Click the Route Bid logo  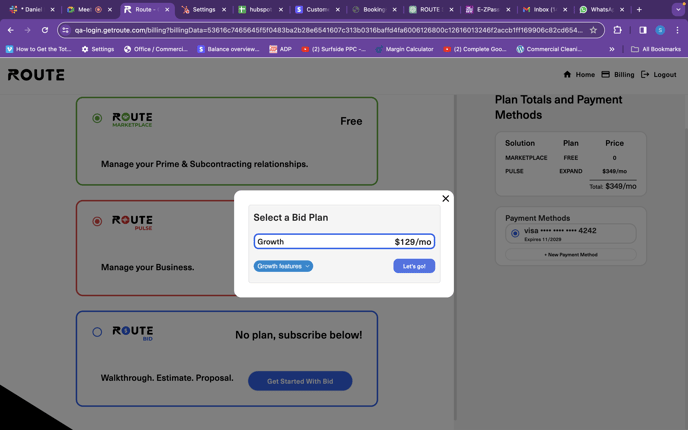[133, 333]
